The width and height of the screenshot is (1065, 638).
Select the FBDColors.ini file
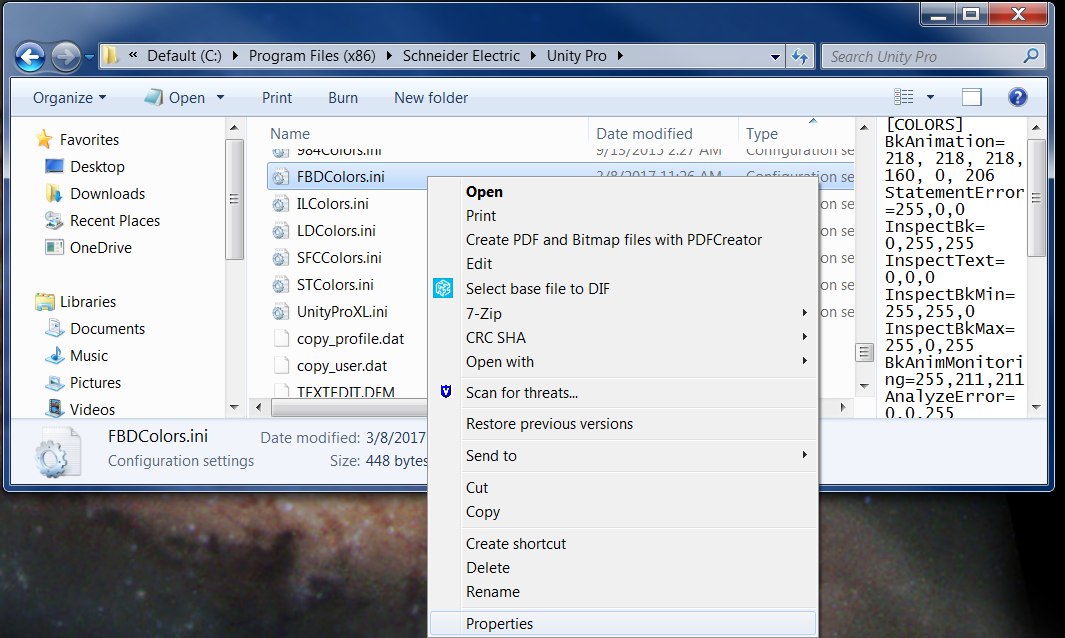coord(340,177)
